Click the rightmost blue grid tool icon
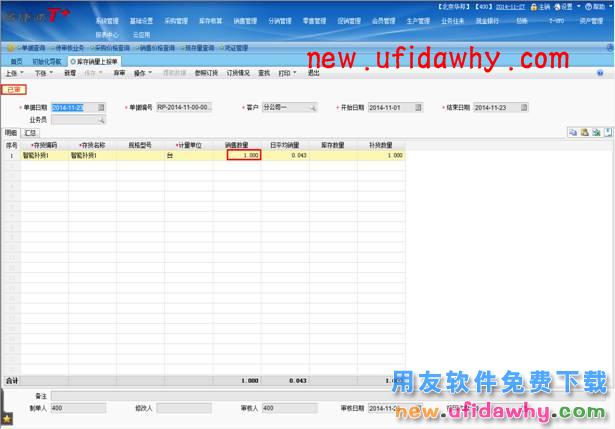The image size is (615, 429). coord(608,133)
